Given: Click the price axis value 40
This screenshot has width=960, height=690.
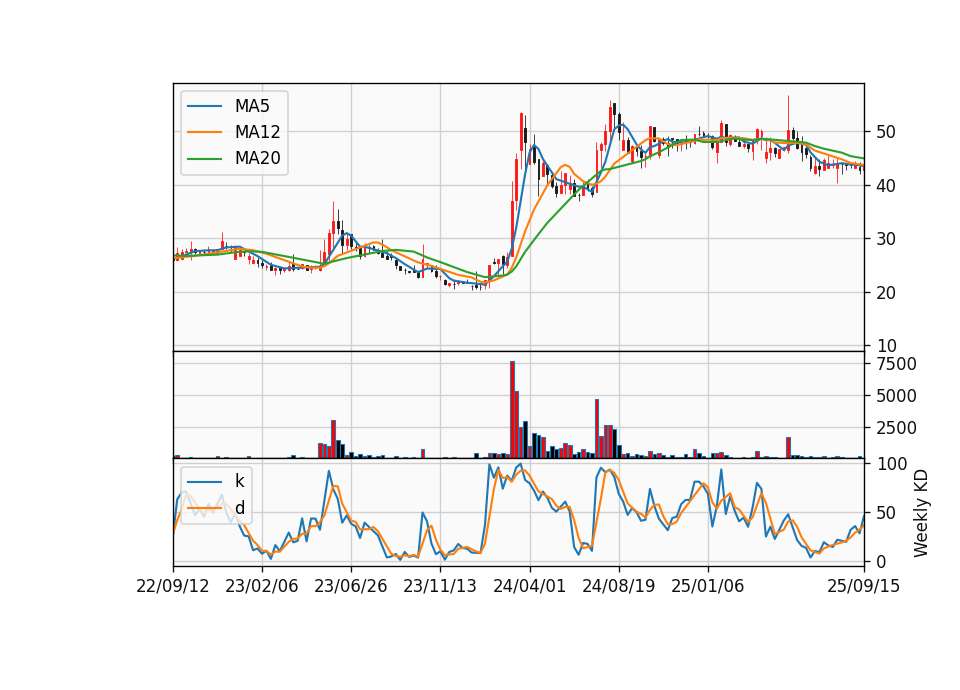Looking at the screenshot, I should click(x=886, y=186).
